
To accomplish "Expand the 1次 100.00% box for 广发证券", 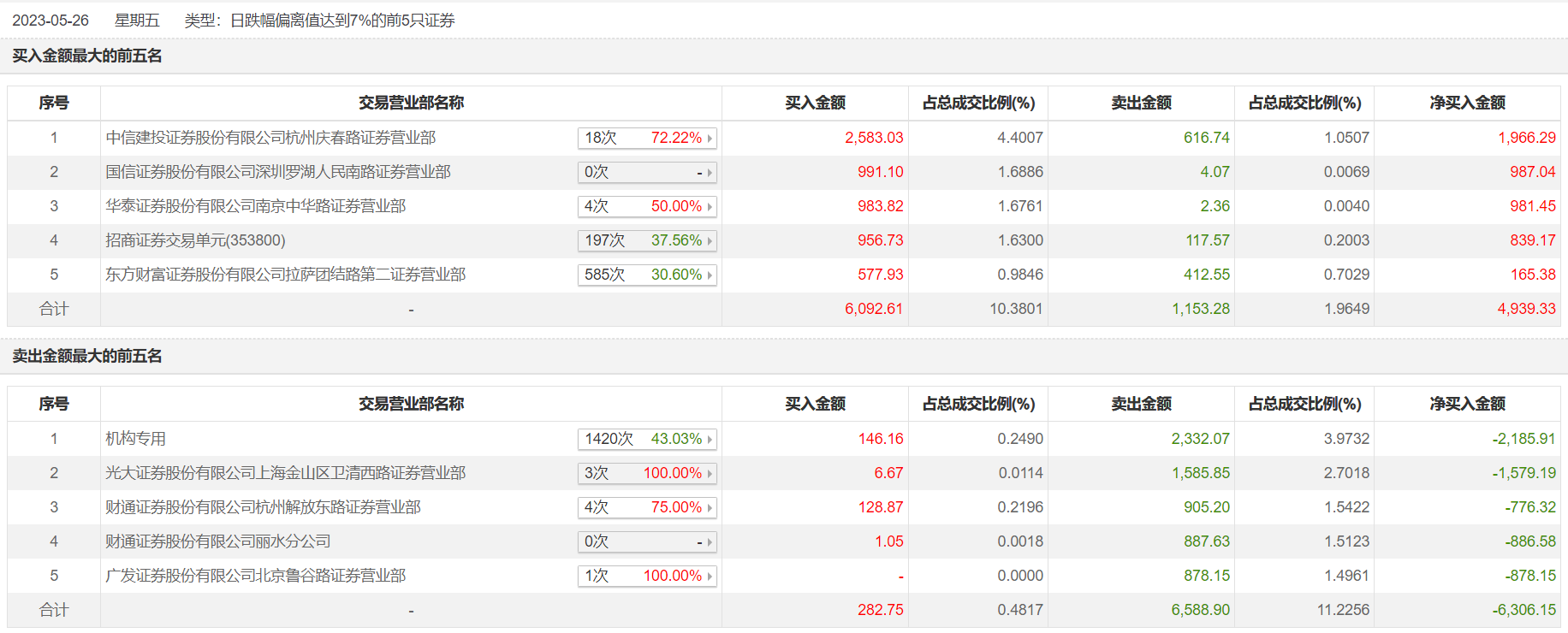I will pos(646,576).
